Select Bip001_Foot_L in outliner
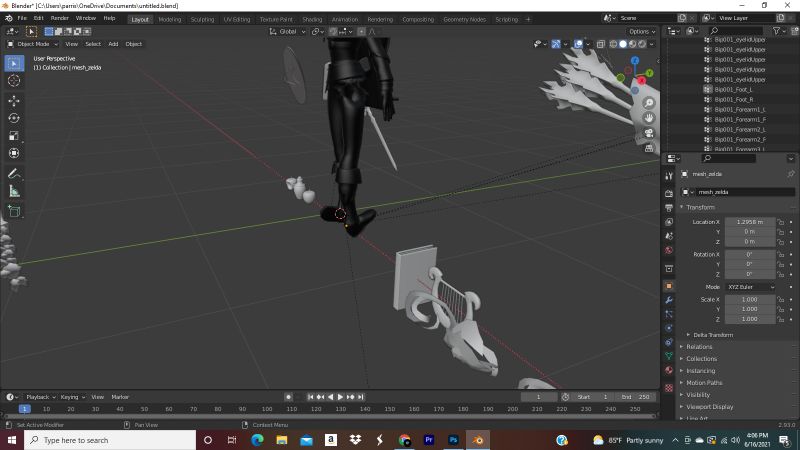The height and width of the screenshot is (450, 800). point(733,89)
